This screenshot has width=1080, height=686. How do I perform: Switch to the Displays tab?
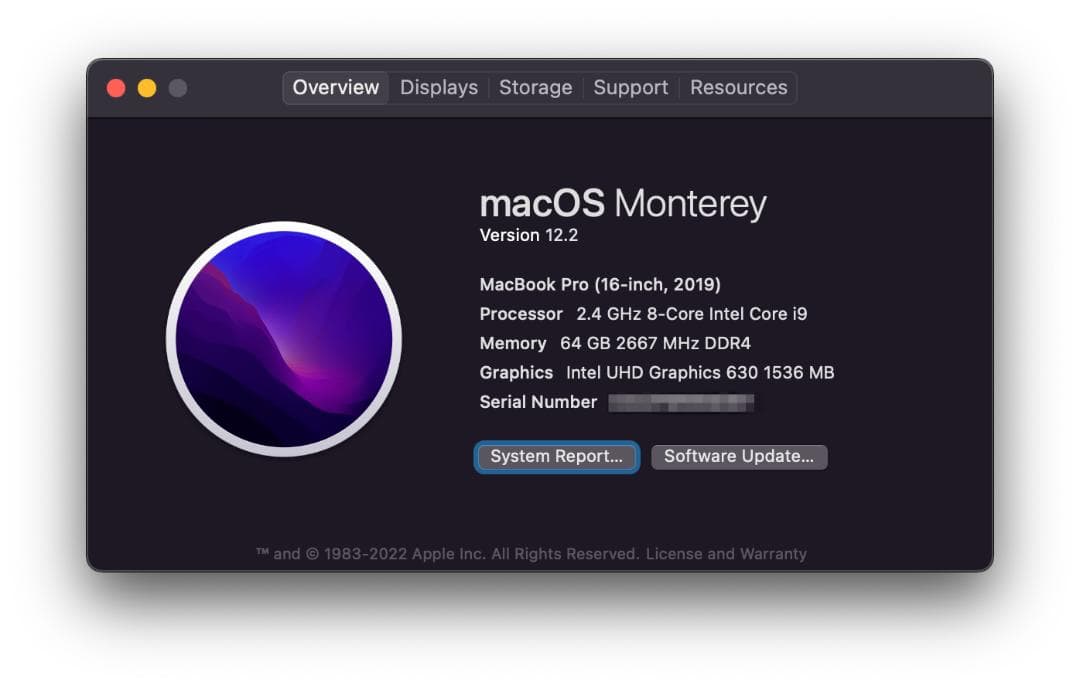pos(438,88)
